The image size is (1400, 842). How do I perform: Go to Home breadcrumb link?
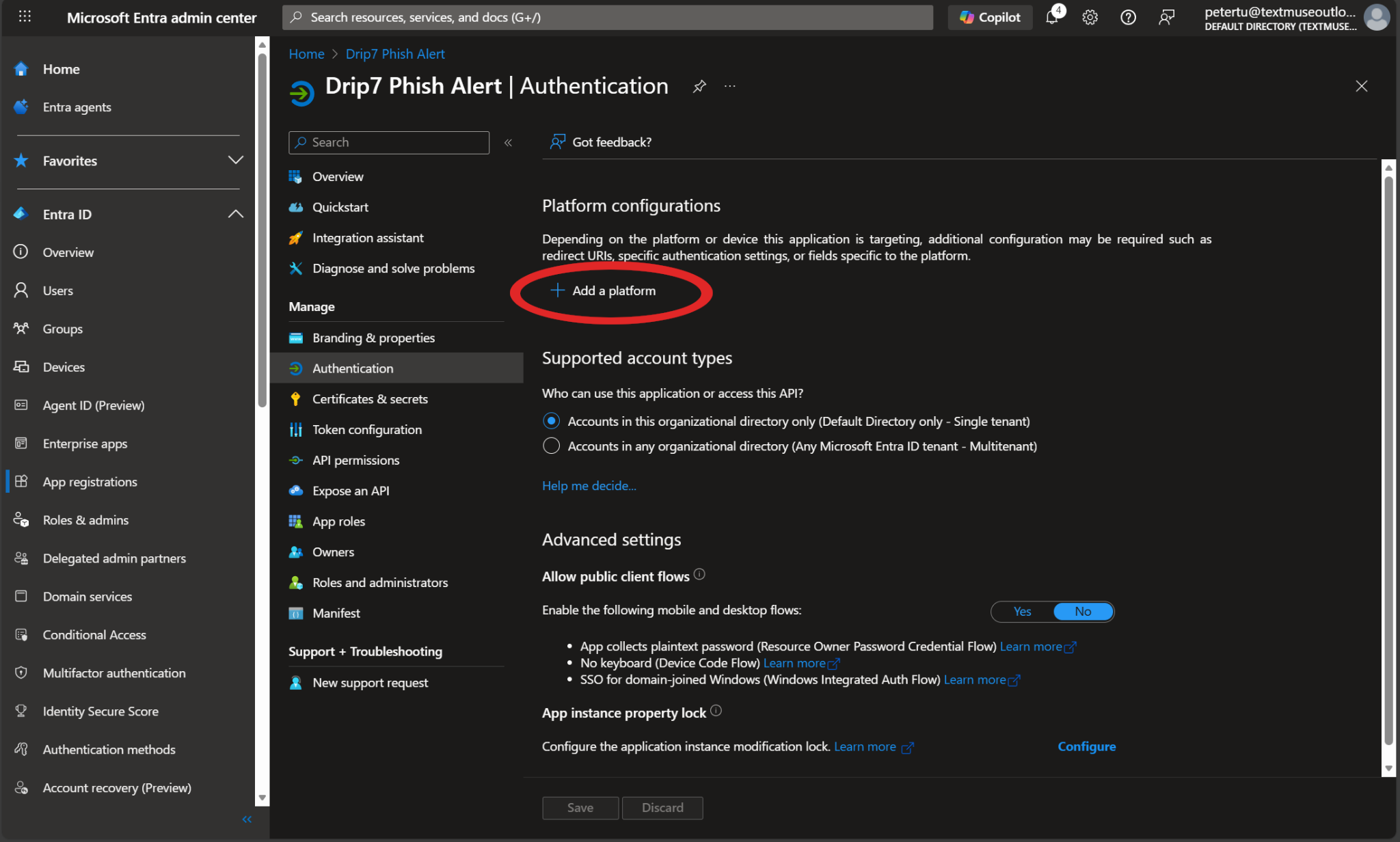[306, 54]
